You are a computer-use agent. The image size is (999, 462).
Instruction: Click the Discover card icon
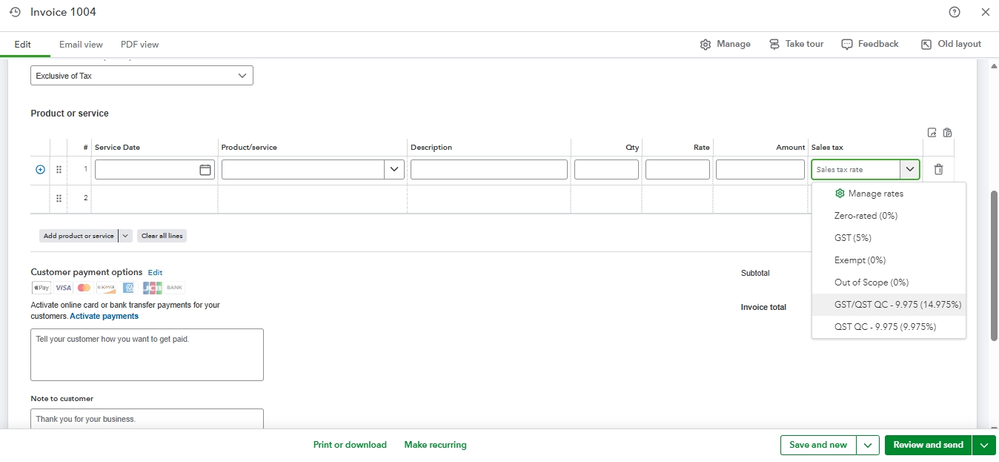(x=105, y=287)
